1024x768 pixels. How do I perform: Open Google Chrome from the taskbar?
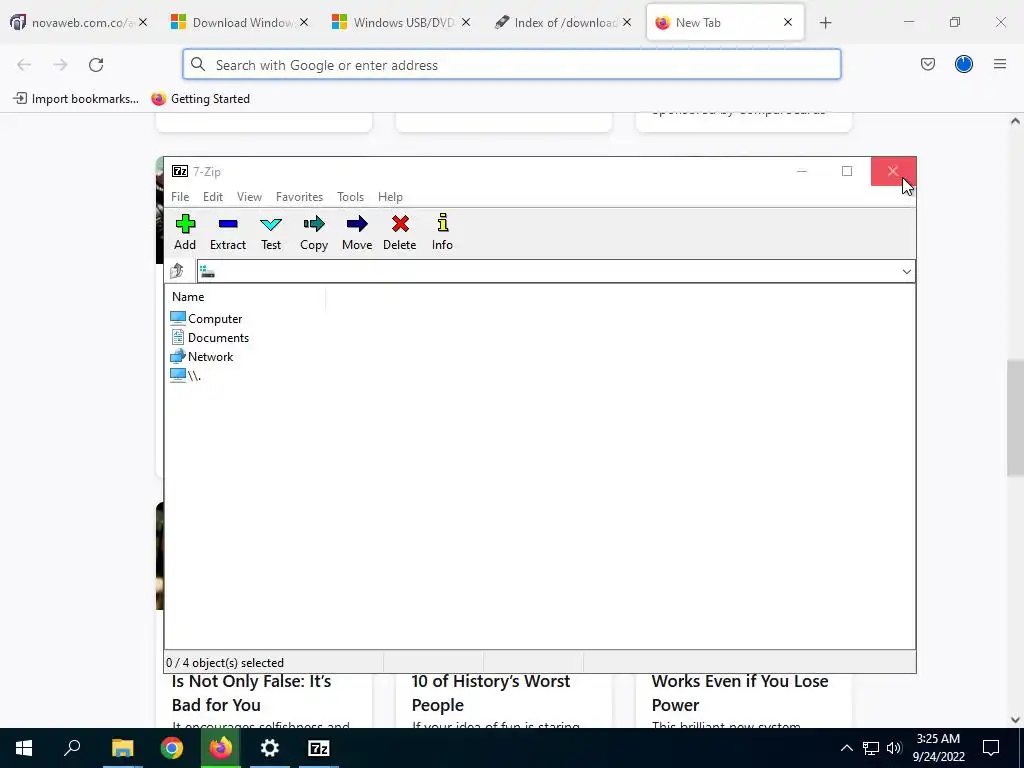pos(172,748)
